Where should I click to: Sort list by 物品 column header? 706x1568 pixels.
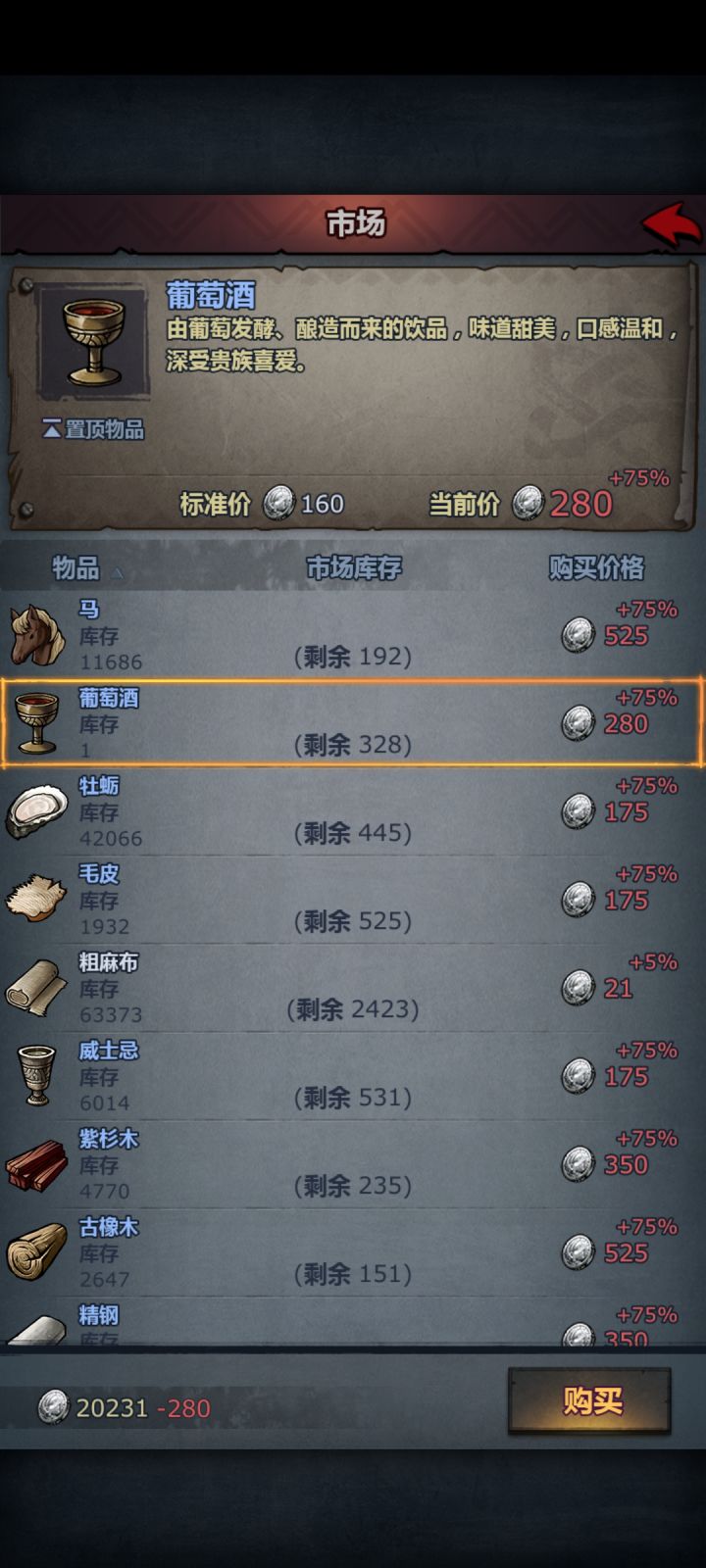click(76, 567)
